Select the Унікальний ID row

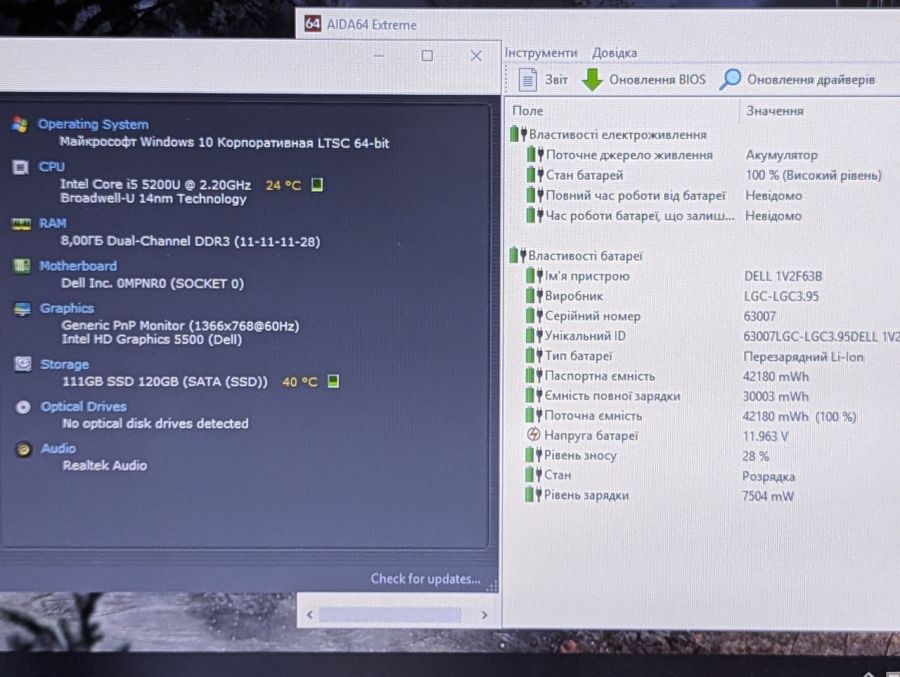712,335
